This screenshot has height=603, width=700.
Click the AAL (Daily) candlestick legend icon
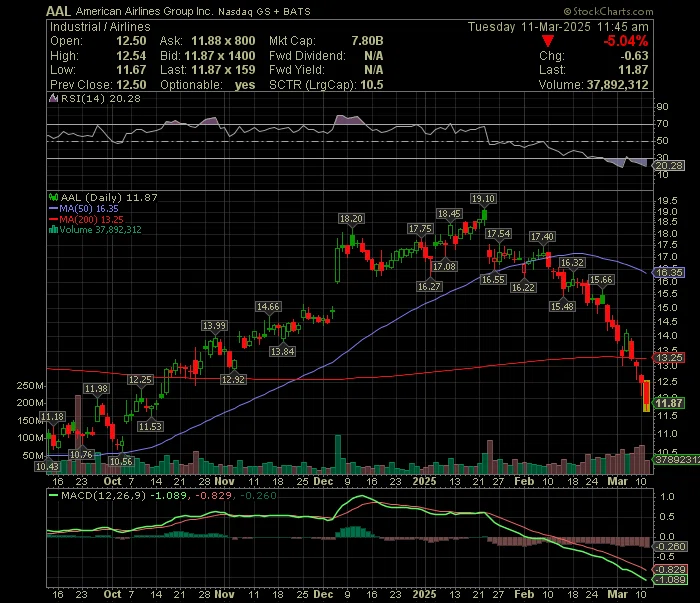point(54,197)
